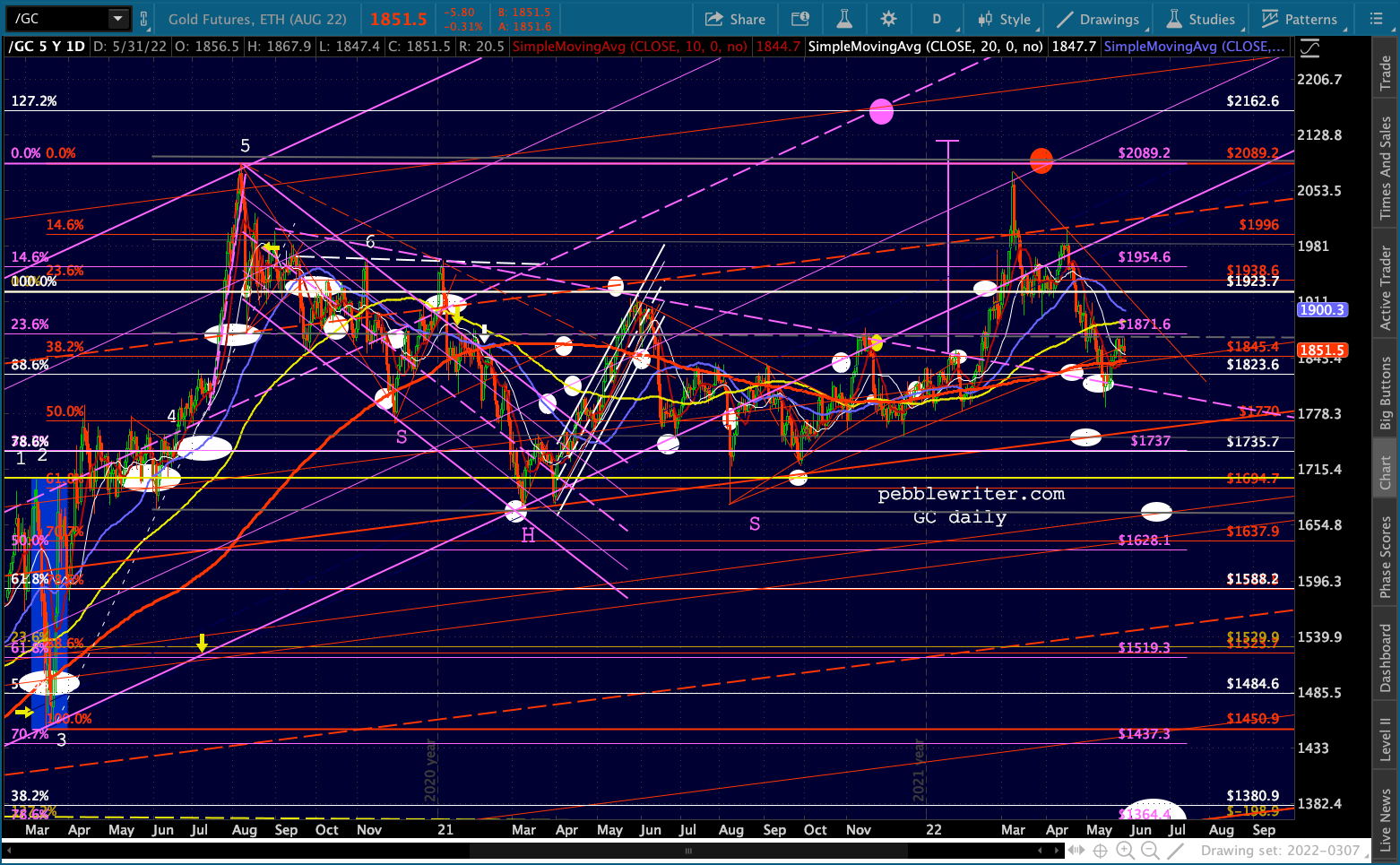The image size is (1400, 865).
Task: Click the Gold Futures, ETH (AUG 22) description
Action: coord(258,19)
